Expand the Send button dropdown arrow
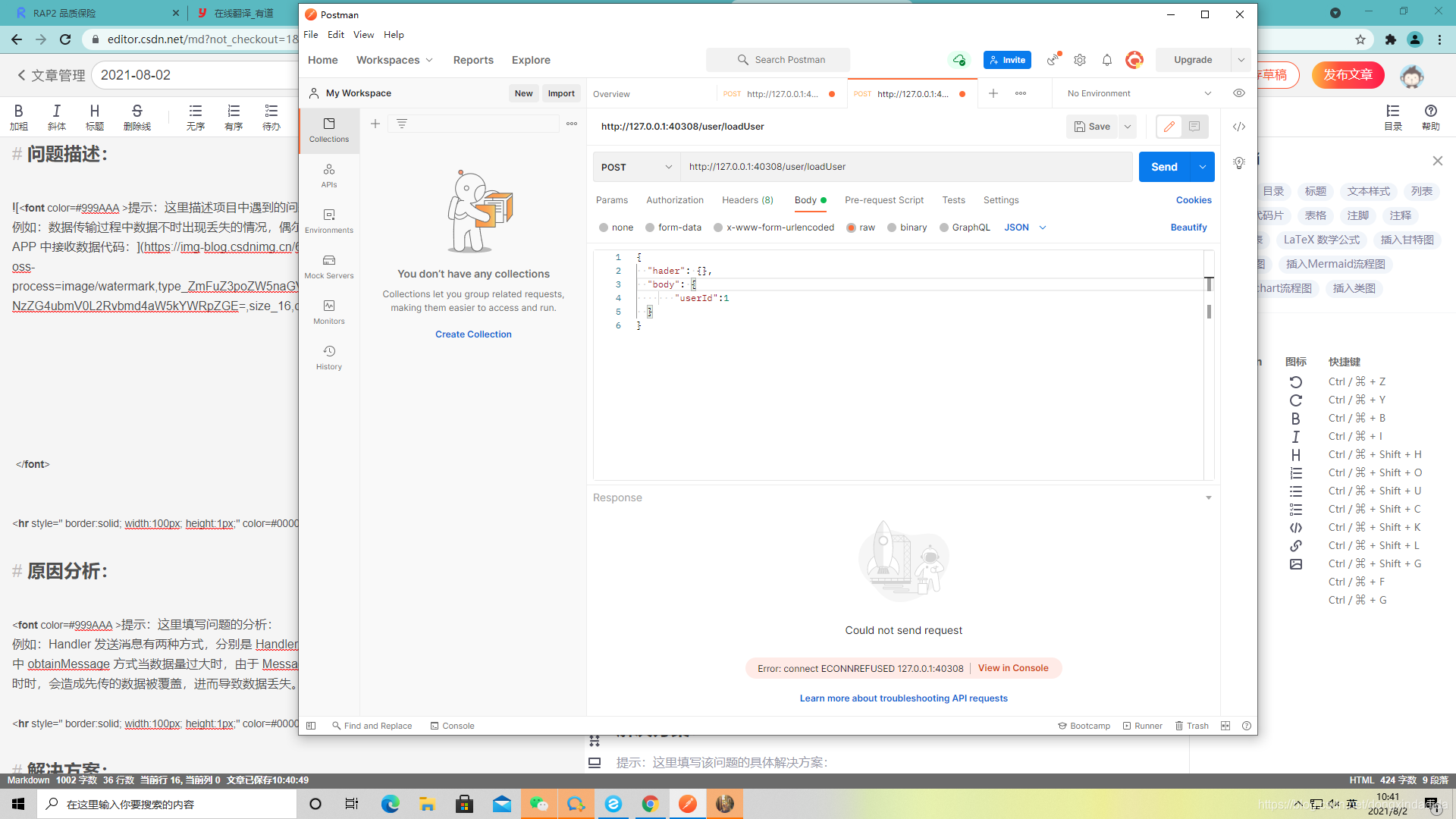1456x819 pixels. 1203,166
